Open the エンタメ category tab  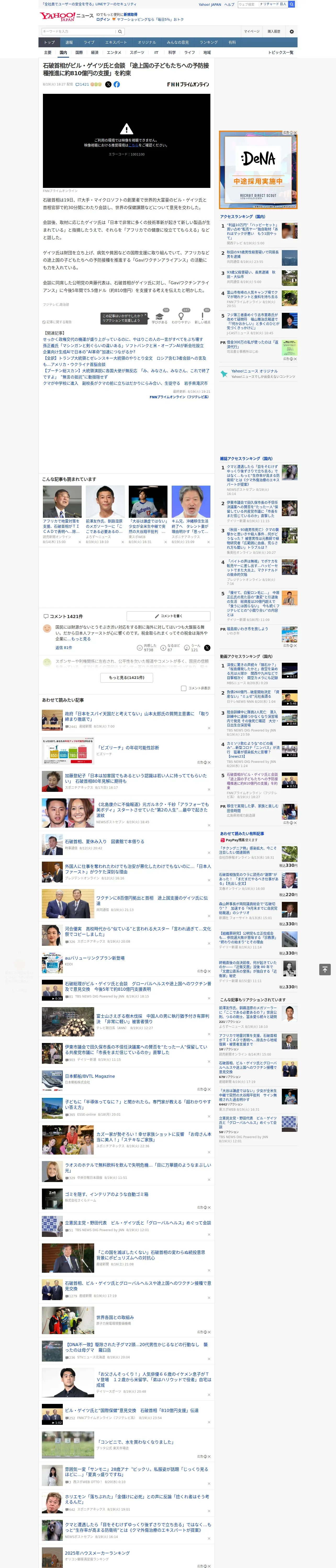coord(114,52)
